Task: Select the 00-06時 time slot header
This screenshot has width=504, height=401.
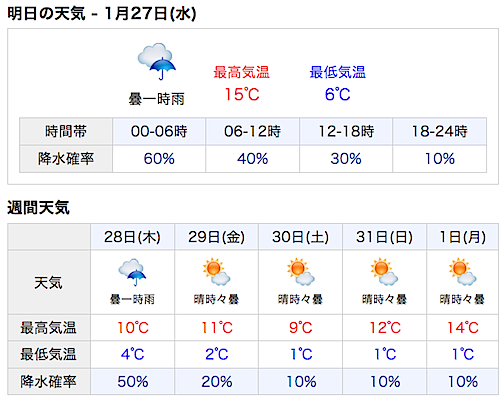Action: coord(159,131)
